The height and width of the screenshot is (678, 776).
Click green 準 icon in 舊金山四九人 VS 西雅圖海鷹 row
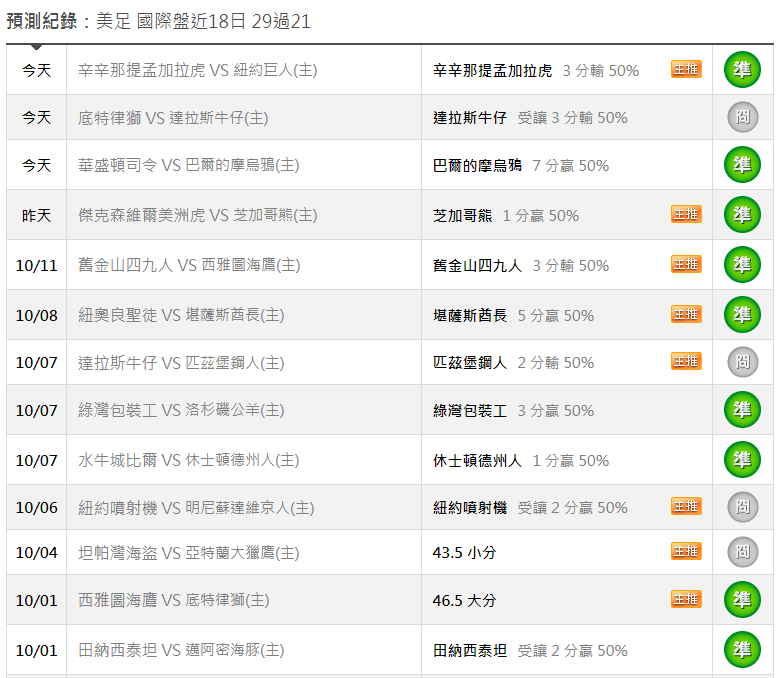coord(742,265)
